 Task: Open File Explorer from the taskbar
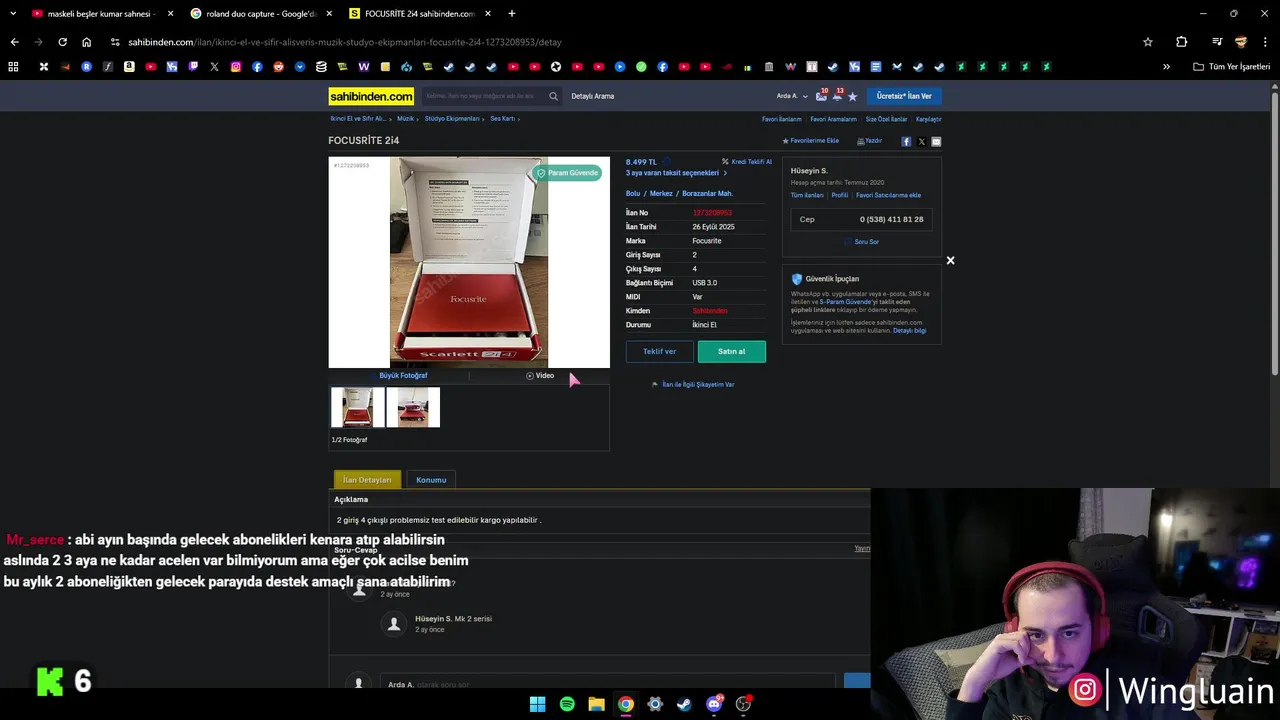tap(596, 704)
